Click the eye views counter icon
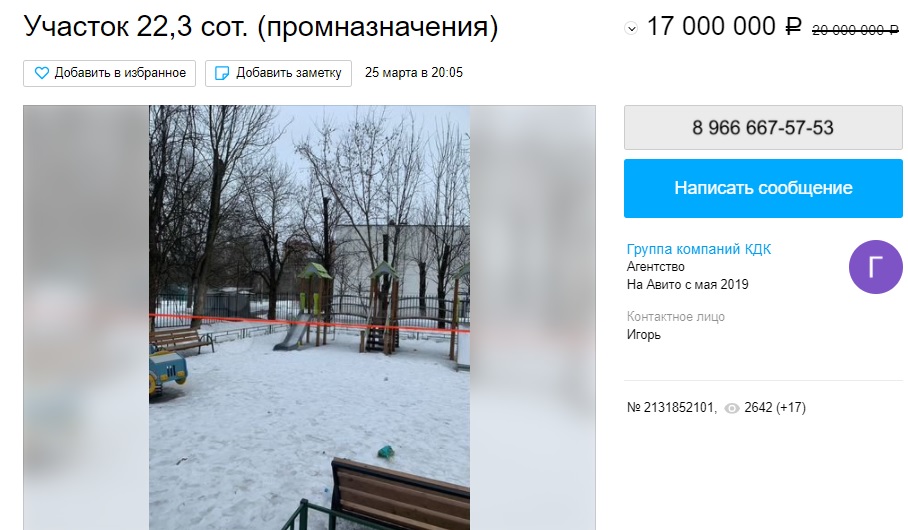 [732, 408]
